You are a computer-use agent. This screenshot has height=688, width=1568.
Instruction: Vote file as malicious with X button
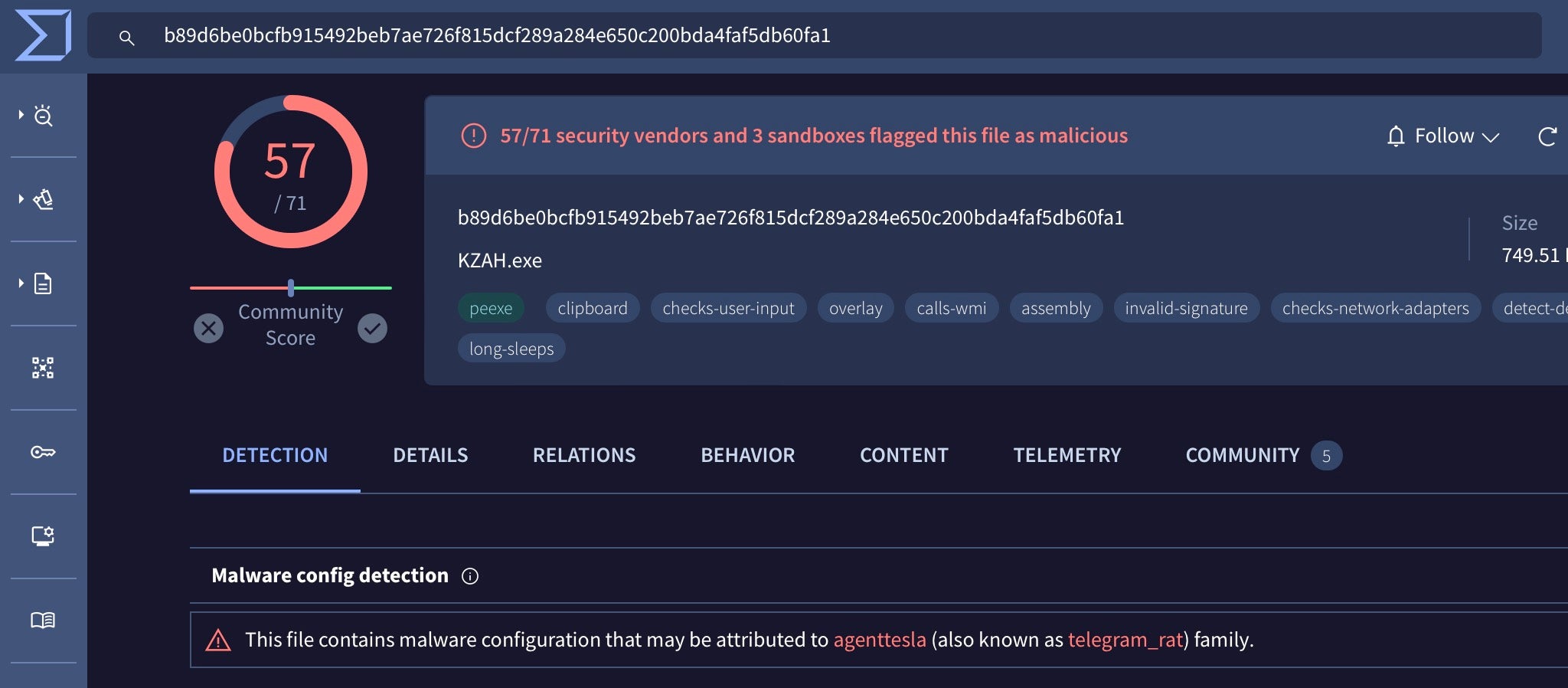tap(208, 328)
